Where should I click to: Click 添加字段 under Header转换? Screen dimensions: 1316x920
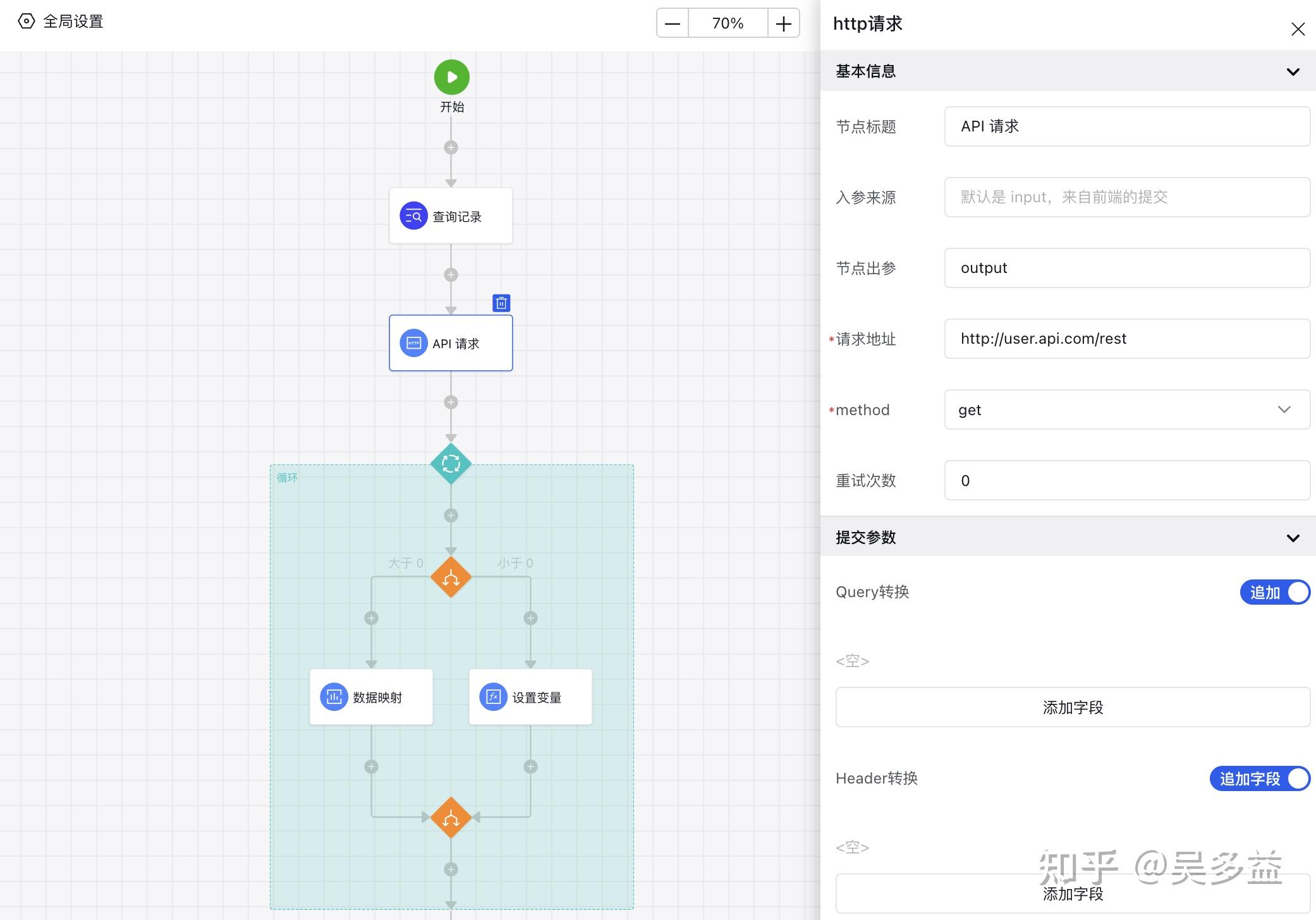click(x=1073, y=893)
